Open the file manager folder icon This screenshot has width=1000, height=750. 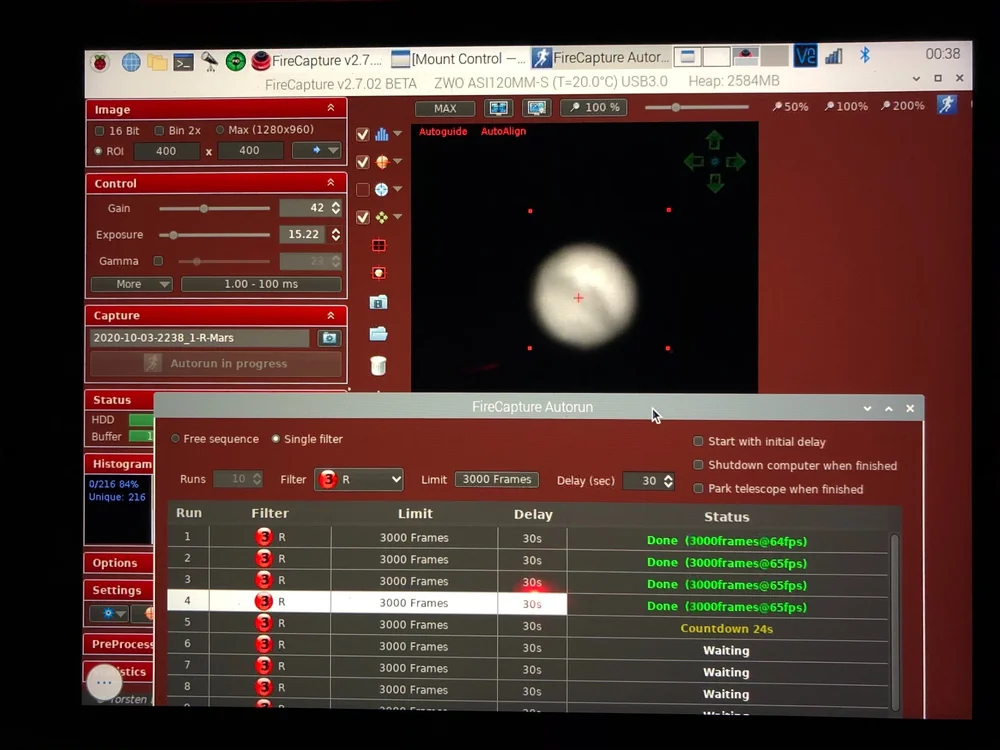pyautogui.click(x=157, y=62)
